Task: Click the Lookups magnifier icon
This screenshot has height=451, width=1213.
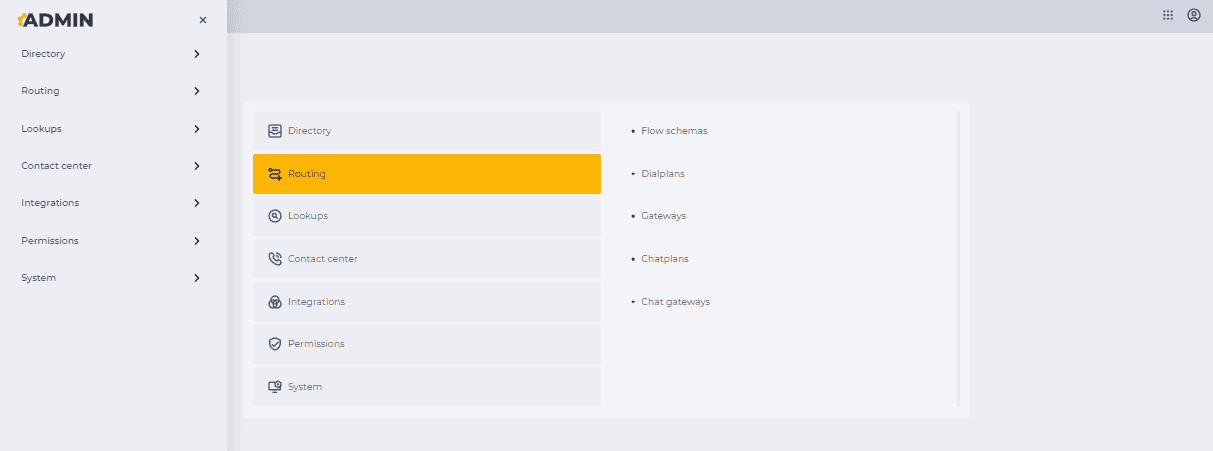Action: tap(275, 216)
